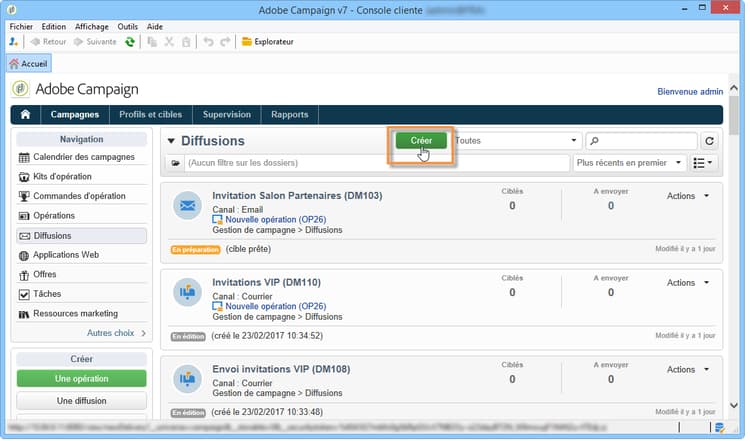Open Nouvelle opération link under Invitations VIP
The image size is (750, 441).
[x=276, y=306]
